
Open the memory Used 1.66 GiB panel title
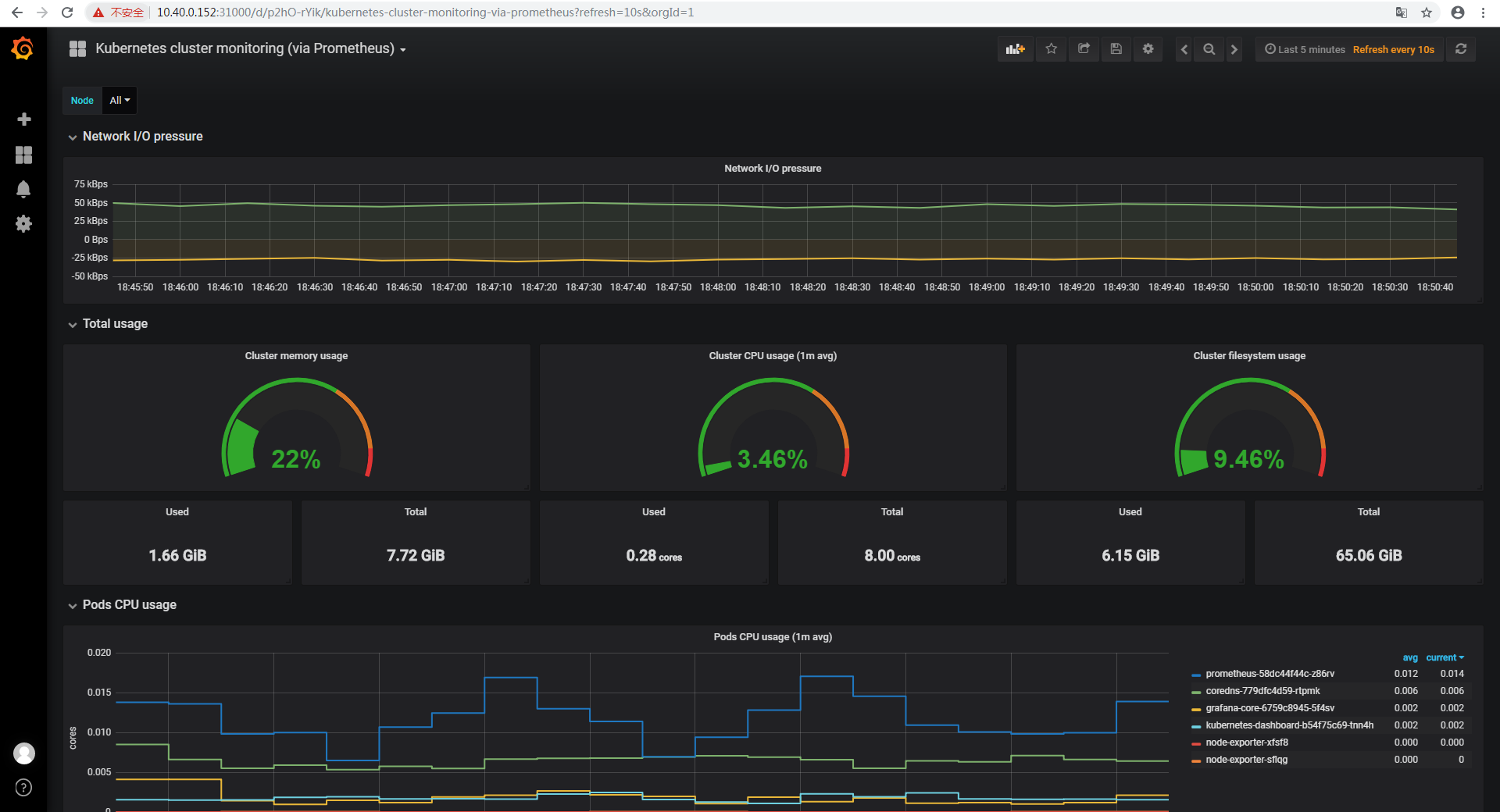(177, 512)
